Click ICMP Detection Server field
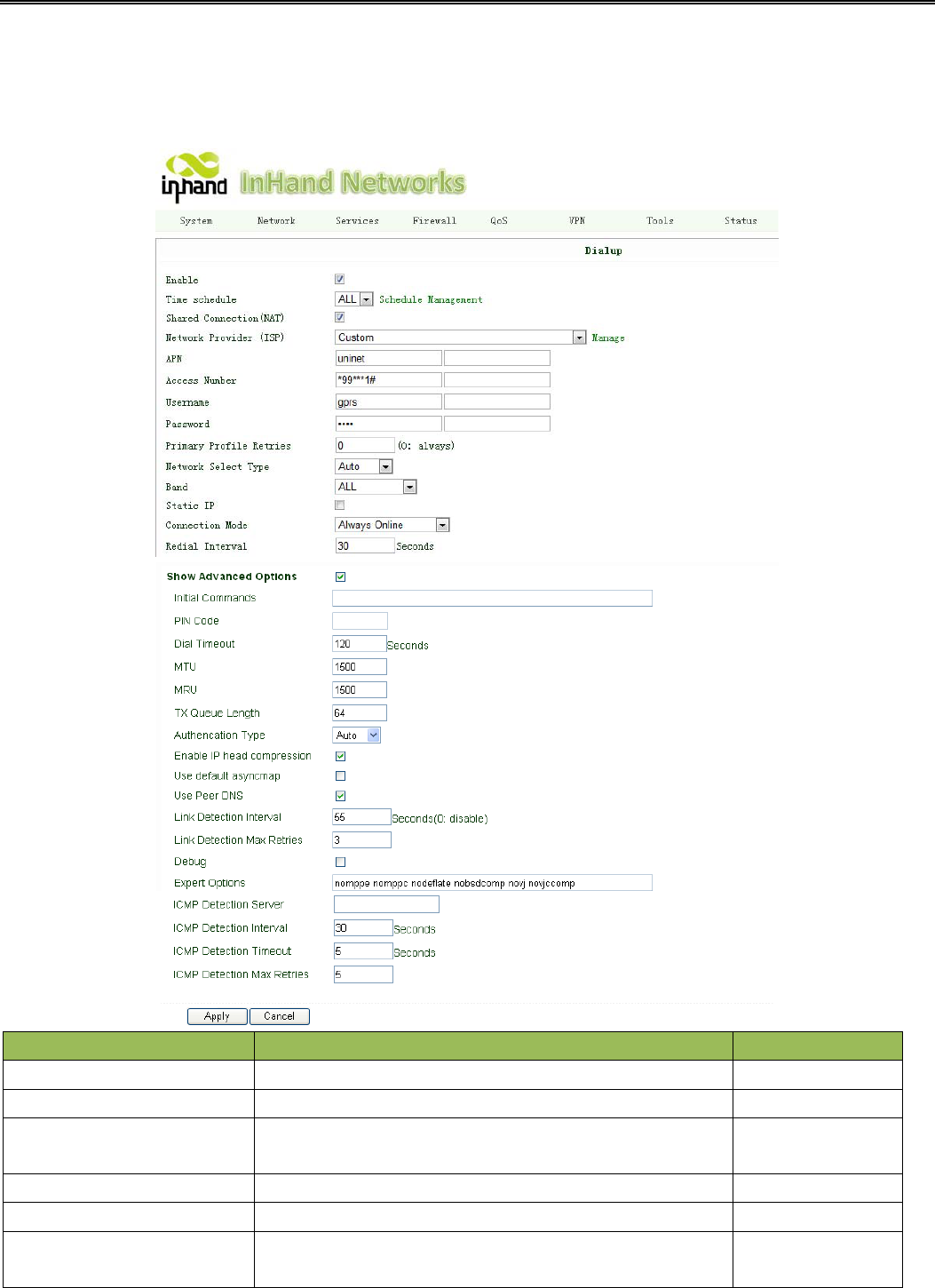Viewport: 935px width, 1288px height. tap(386, 904)
